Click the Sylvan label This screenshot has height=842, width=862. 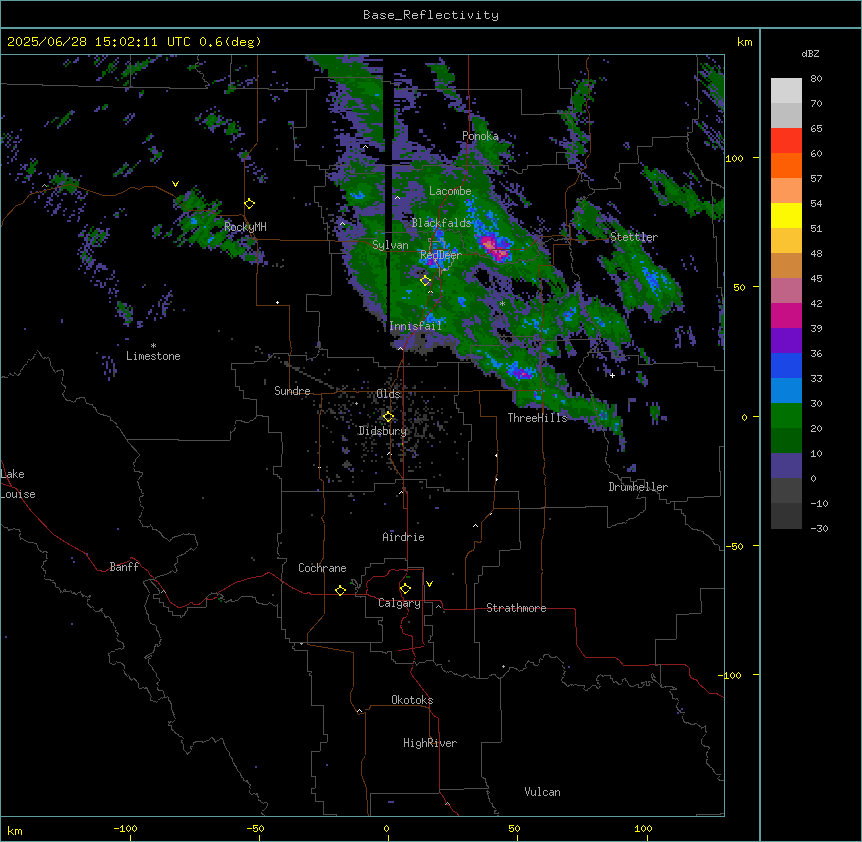coord(390,245)
